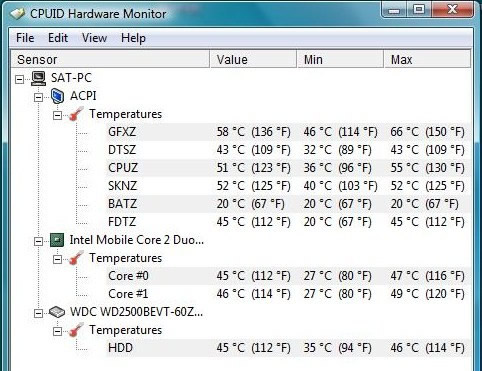
Task: Collapse the Intel Mobile Core 2 Duo node
Action: pos(39,241)
